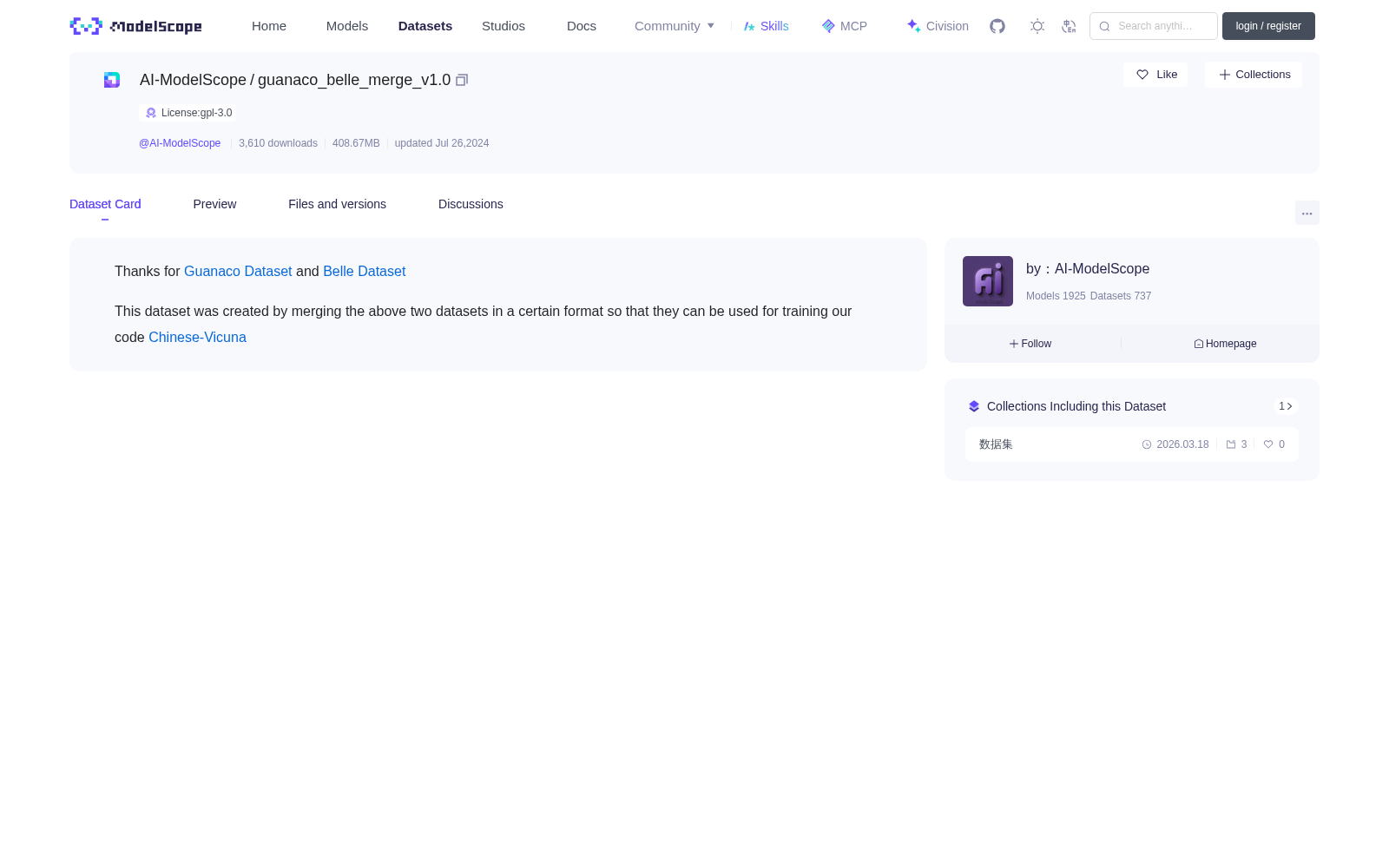Follow the AI-ModelScope organization
The width and height of the screenshot is (1389, 868).
point(1030,344)
